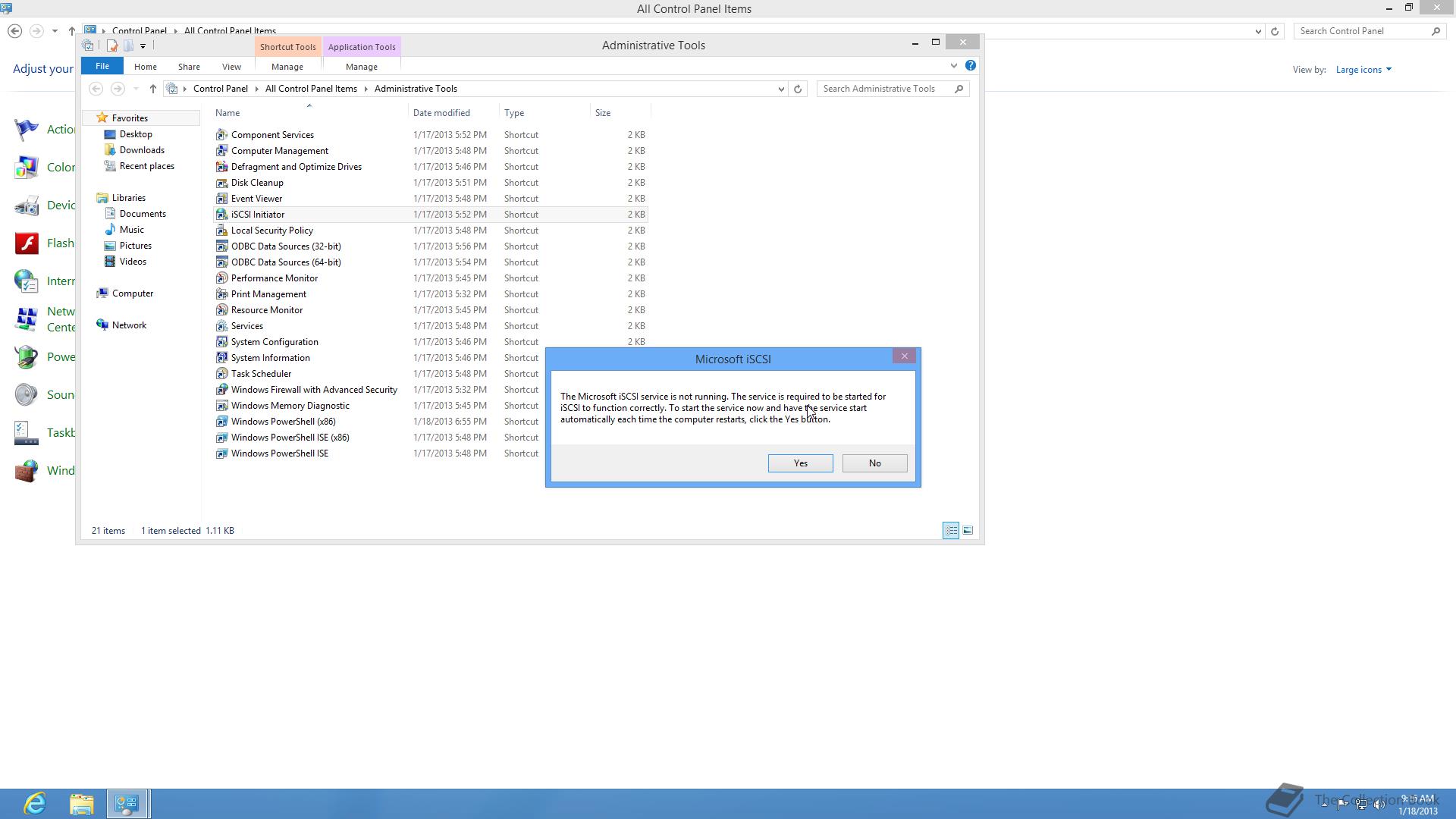Select System Configuration entry

click(x=275, y=342)
